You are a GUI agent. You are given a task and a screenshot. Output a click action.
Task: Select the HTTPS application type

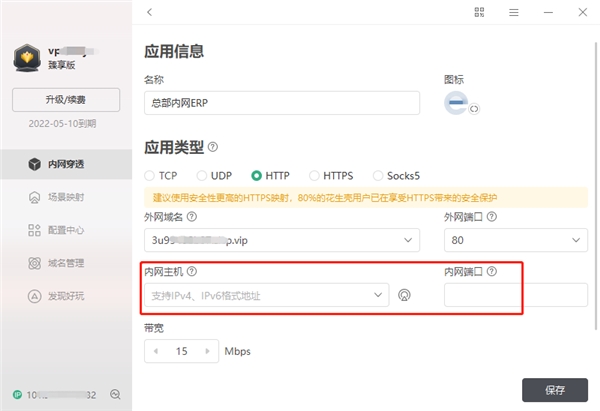point(331,176)
